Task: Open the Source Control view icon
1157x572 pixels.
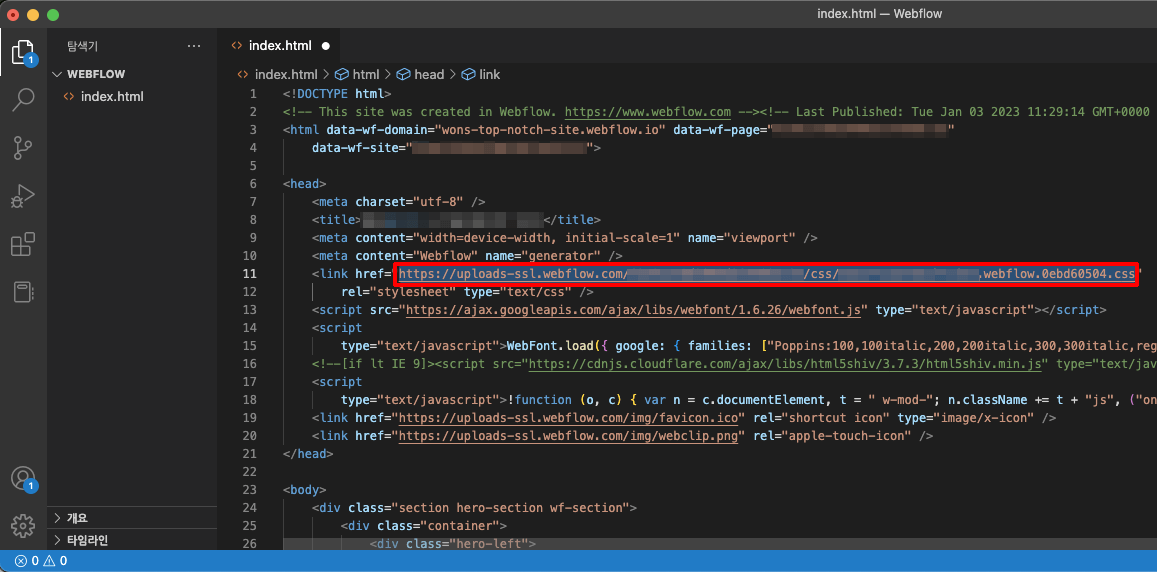Action: 24,148
